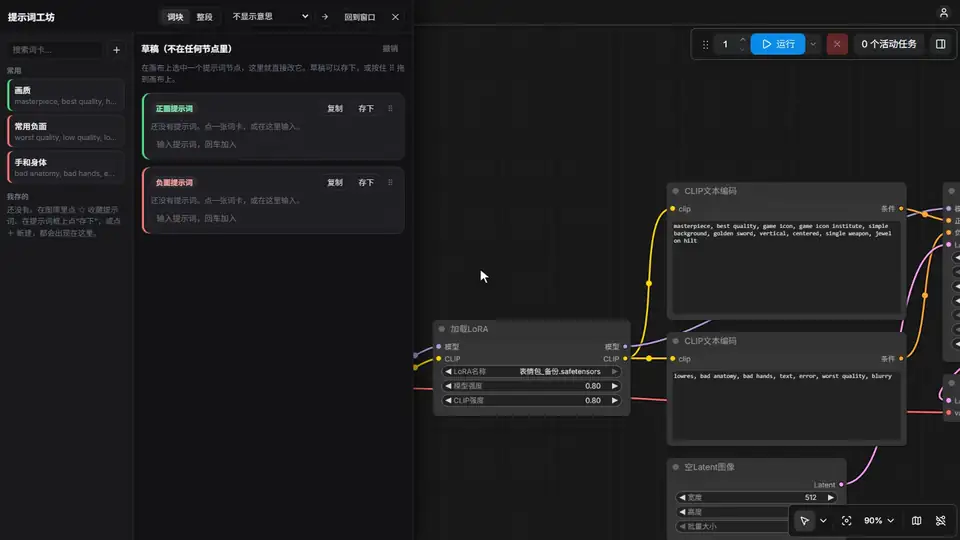This screenshot has width=960, height=540.
Task: Collapse the lower CLIP文本编码 node via its dot
Action: click(676, 341)
